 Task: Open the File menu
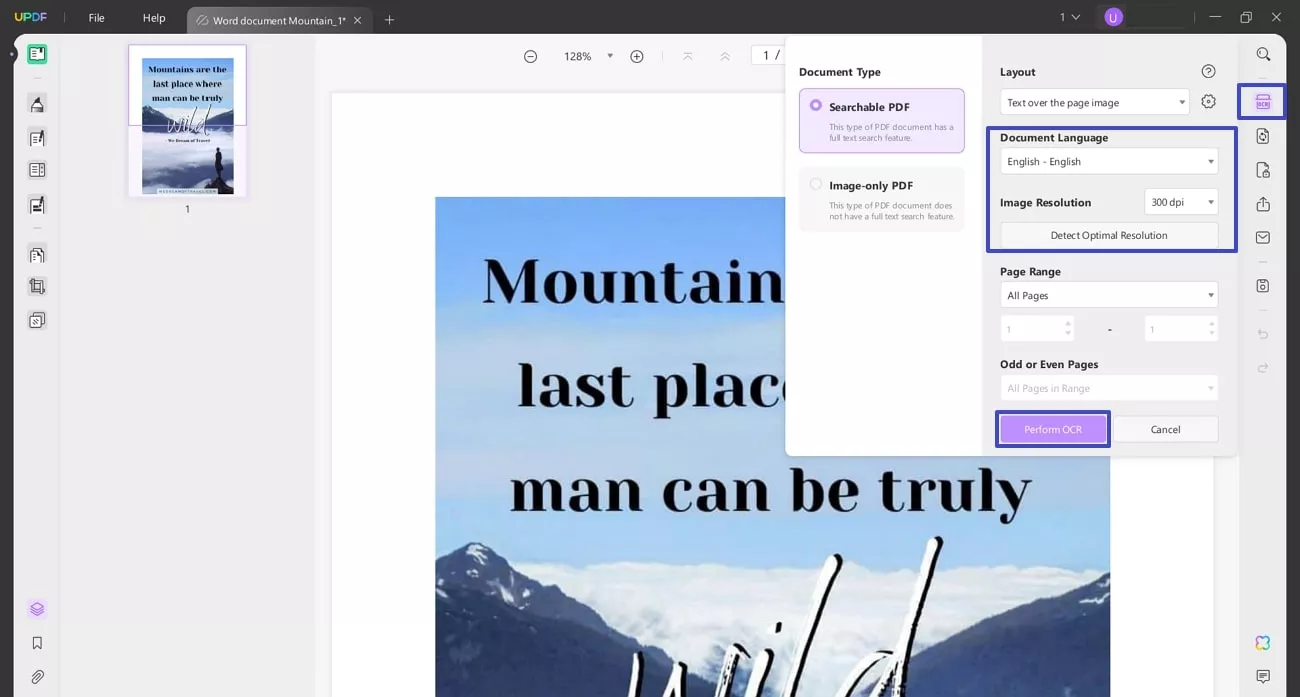click(96, 18)
